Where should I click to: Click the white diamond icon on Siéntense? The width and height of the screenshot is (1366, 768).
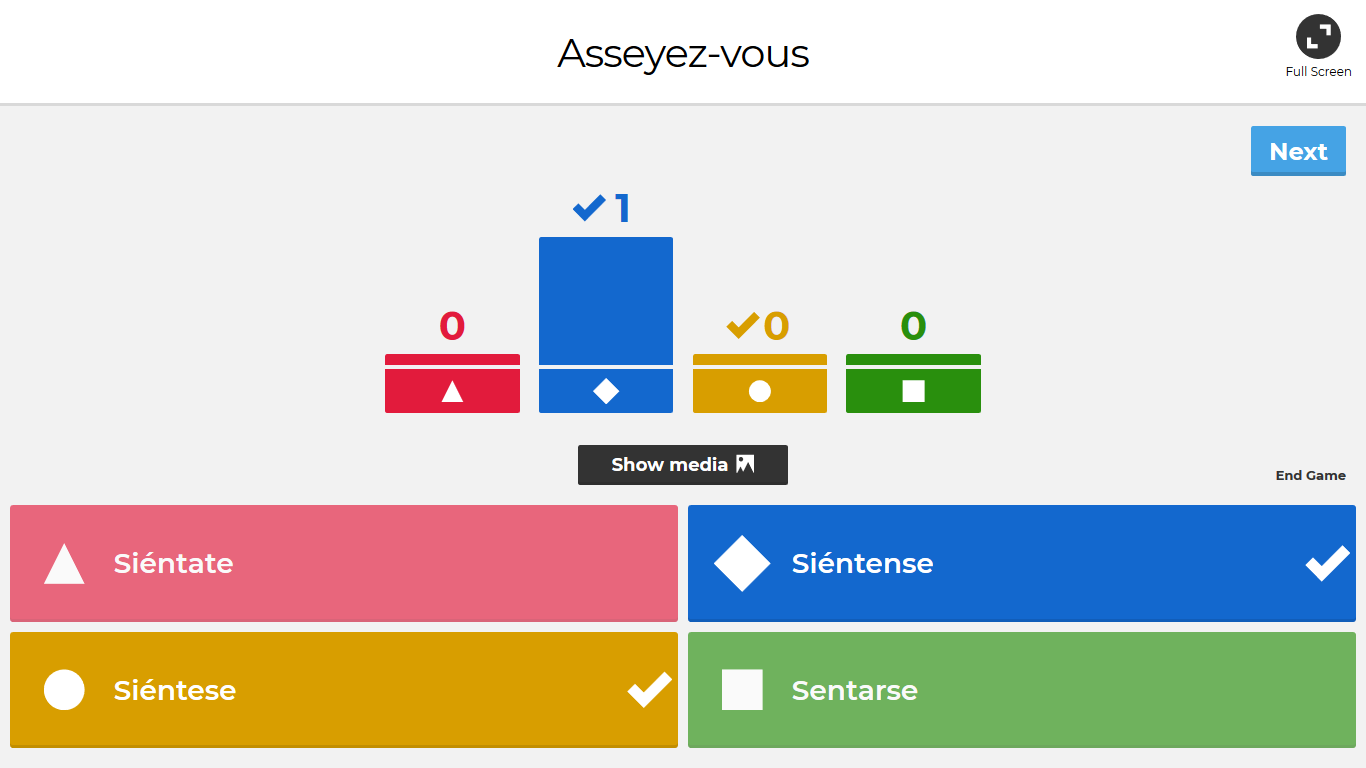click(742, 564)
